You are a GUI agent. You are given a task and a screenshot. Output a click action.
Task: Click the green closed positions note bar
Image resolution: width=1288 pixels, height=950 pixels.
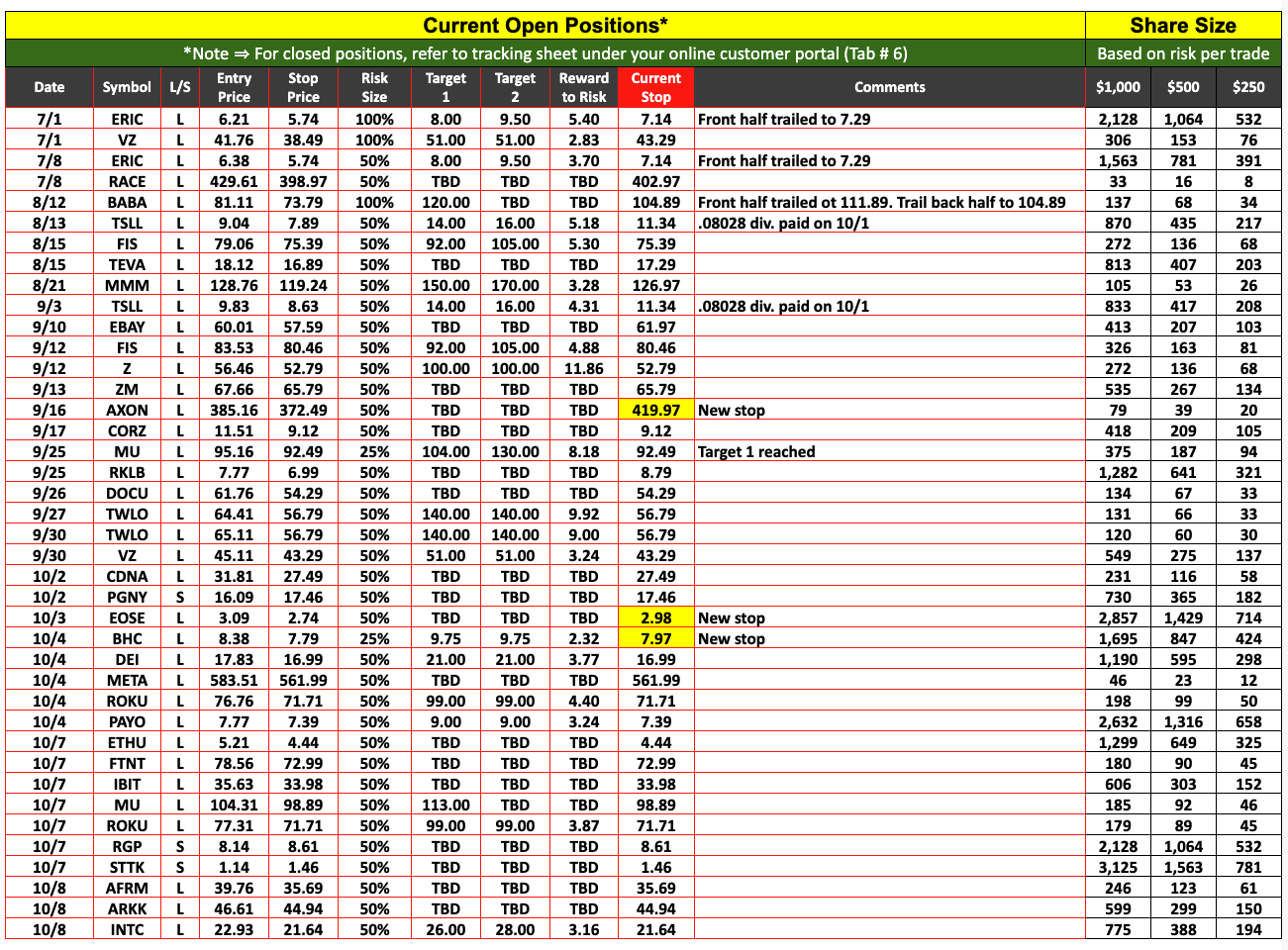pyautogui.click(x=545, y=53)
